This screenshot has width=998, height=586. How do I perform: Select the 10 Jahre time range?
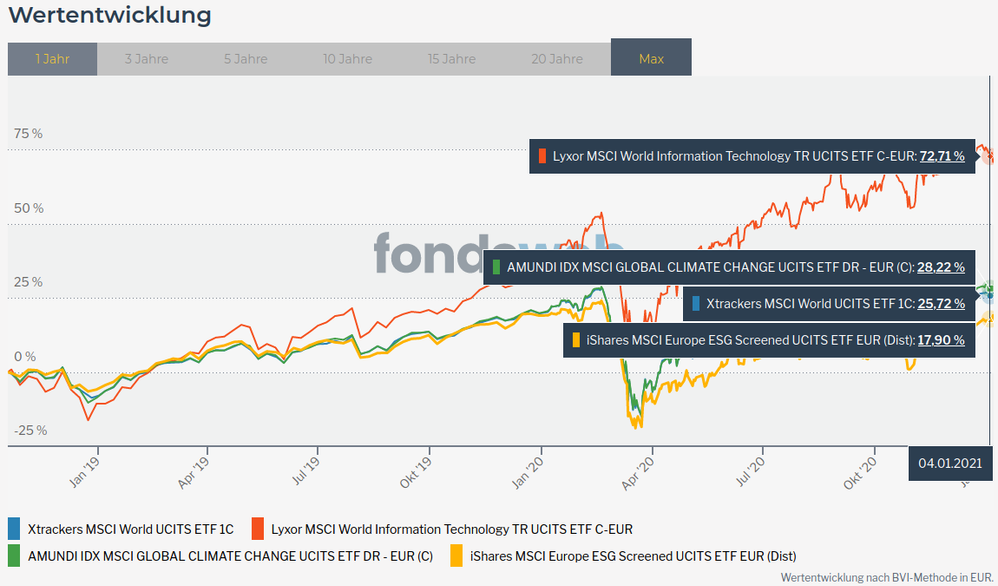(349, 59)
